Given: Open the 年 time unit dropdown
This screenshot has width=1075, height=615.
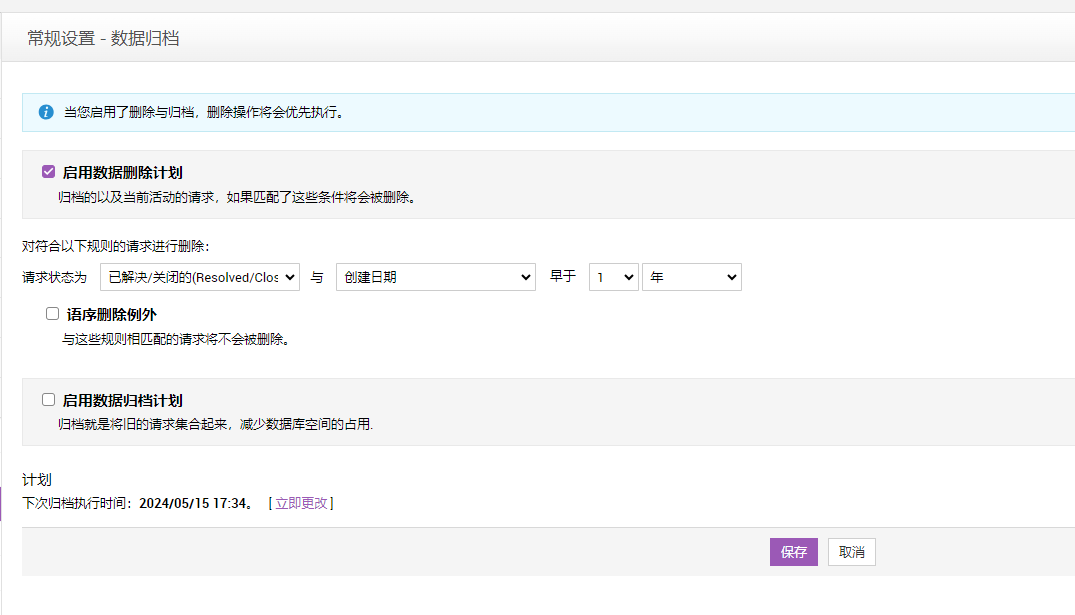Looking at the screenshot, I should point(691,277).
